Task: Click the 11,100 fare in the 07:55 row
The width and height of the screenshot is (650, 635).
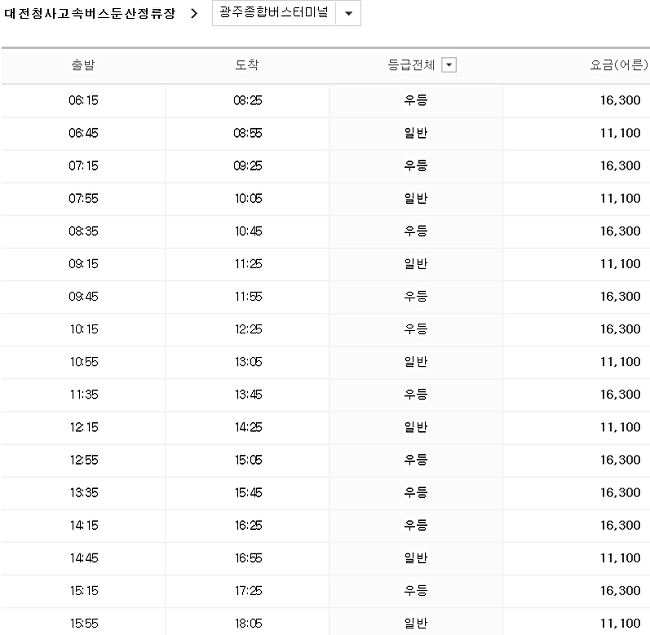Action: (x=621, y=199)
